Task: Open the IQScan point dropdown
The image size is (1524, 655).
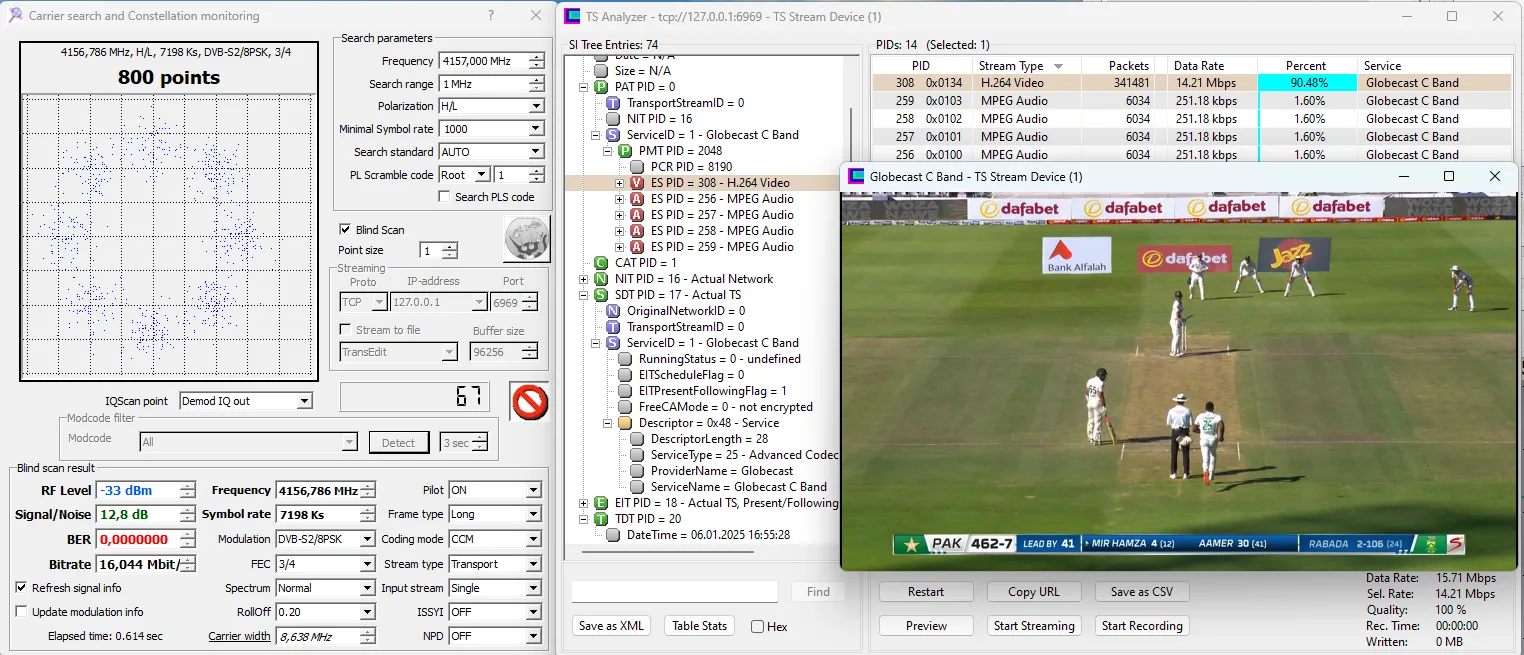Action: pos(304,401)
